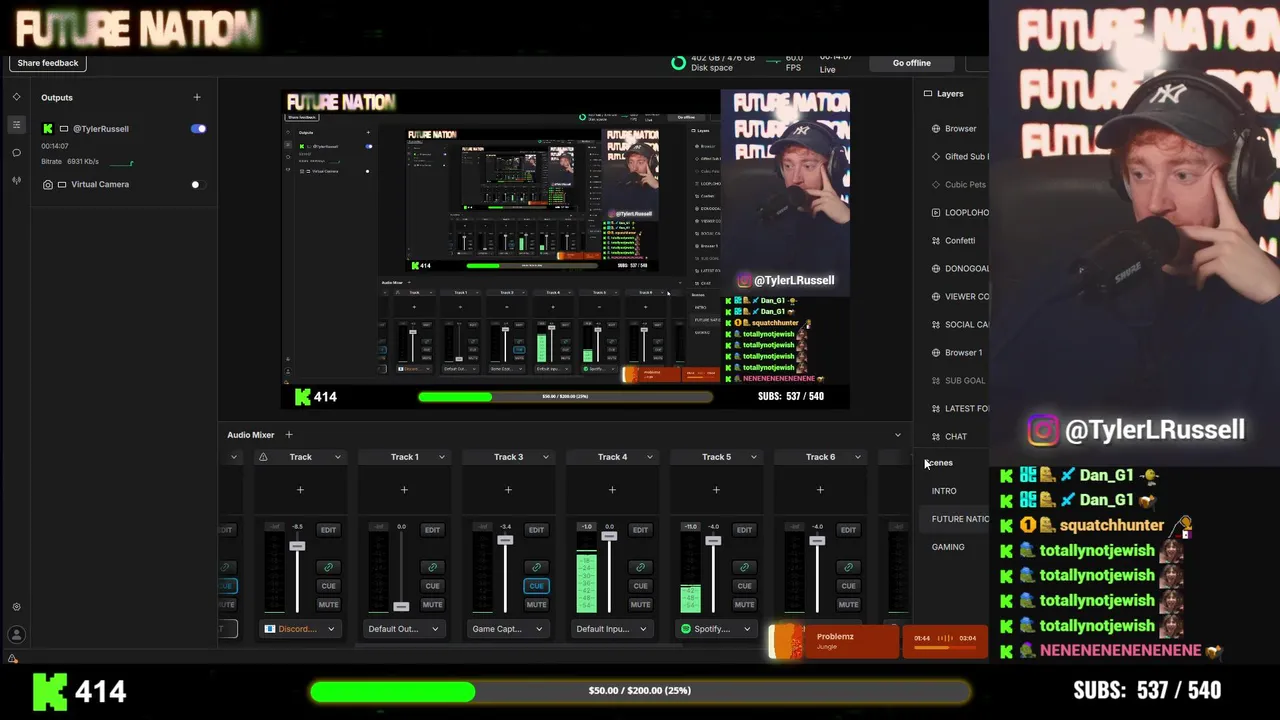Add effect slot on Discord Track
The width and height of the screenshot is (1280, 720).
click(x=300, y=490)
